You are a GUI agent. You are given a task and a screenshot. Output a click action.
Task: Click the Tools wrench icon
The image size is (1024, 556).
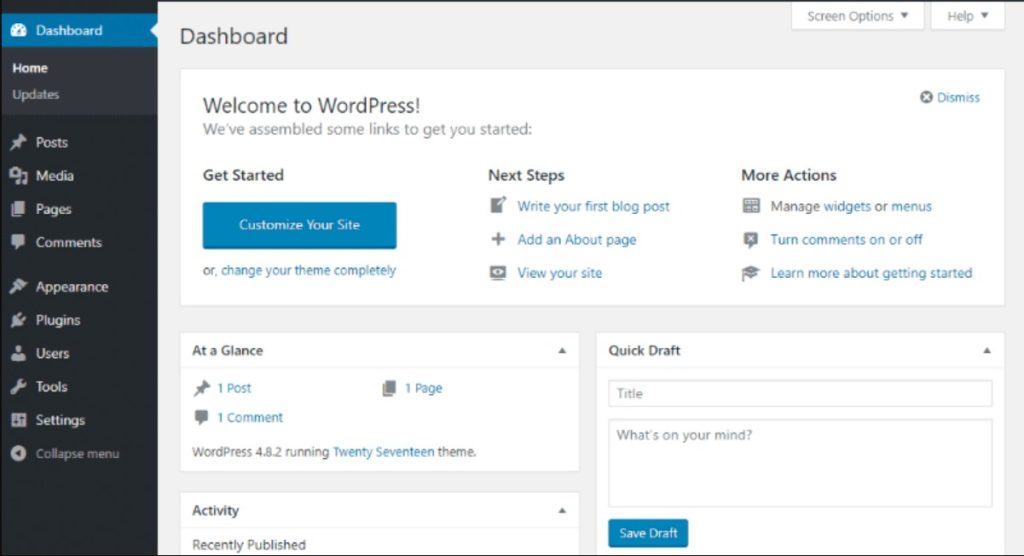pos(18,387)
